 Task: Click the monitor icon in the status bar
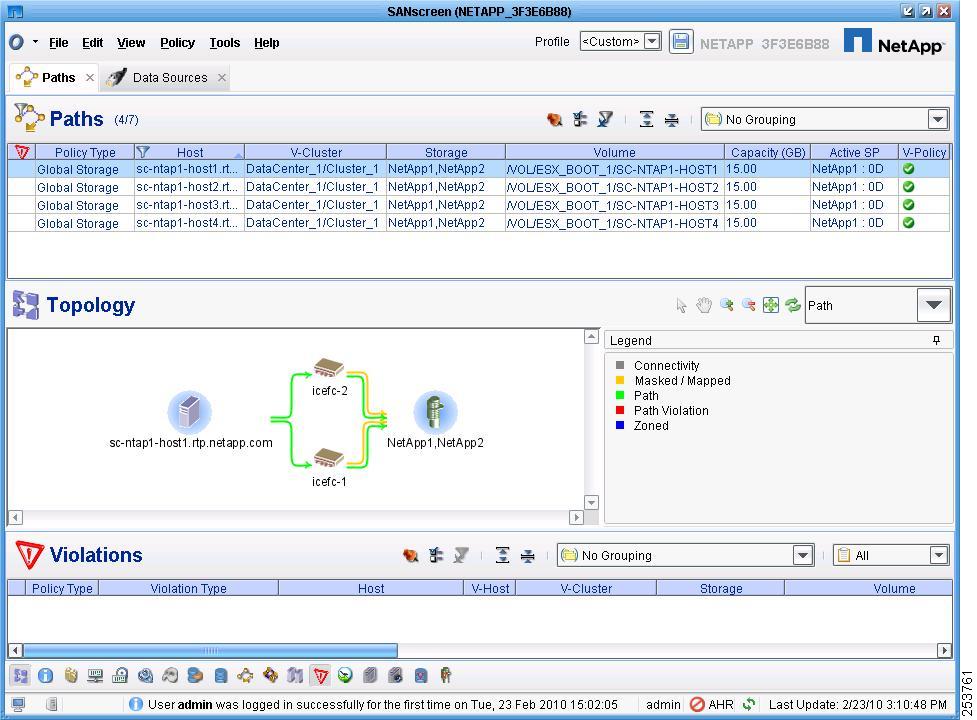pyautogui.click(x=18, y=704)
